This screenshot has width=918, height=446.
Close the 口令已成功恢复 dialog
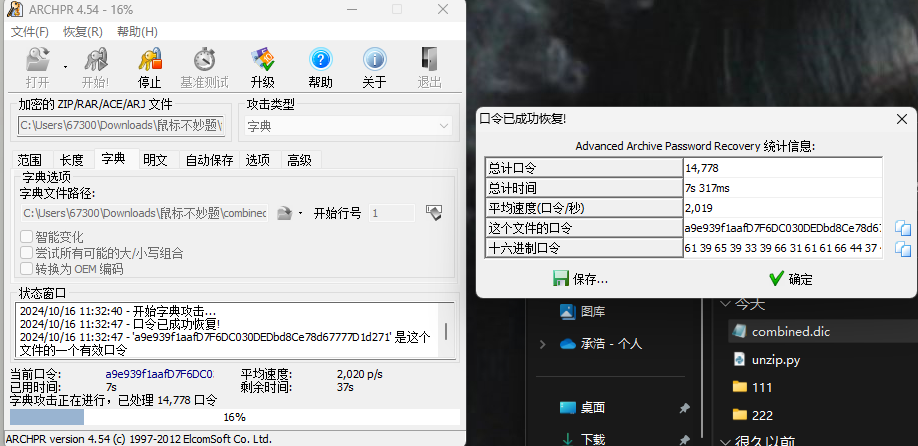pyautogui.click(x=902, y=119)
